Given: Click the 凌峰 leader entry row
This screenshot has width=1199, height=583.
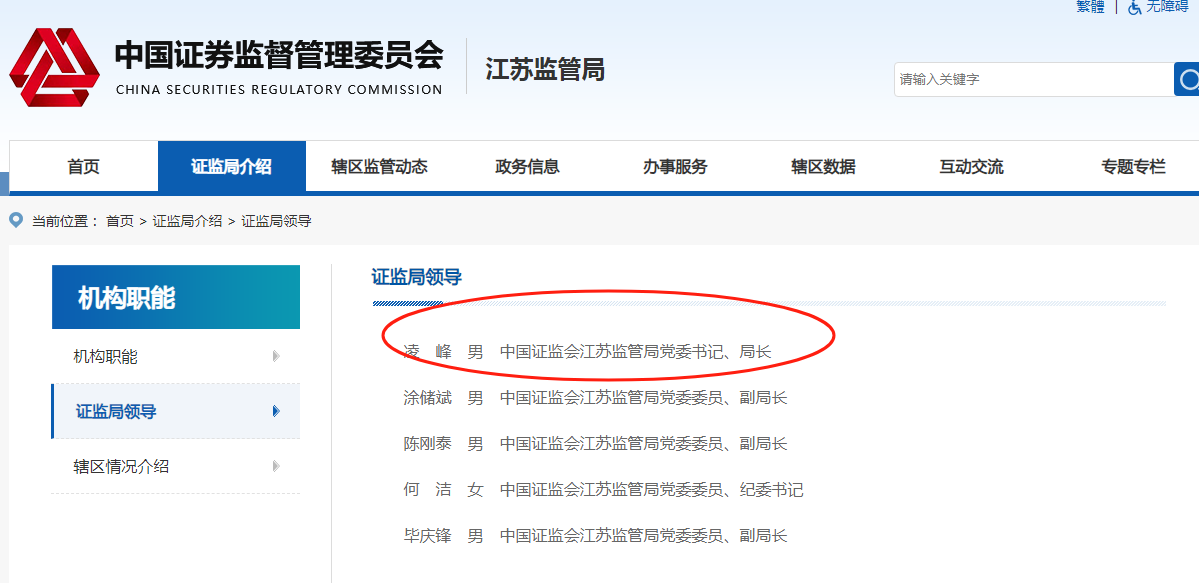Looking at the screenshot, I should tap(587, 352).
